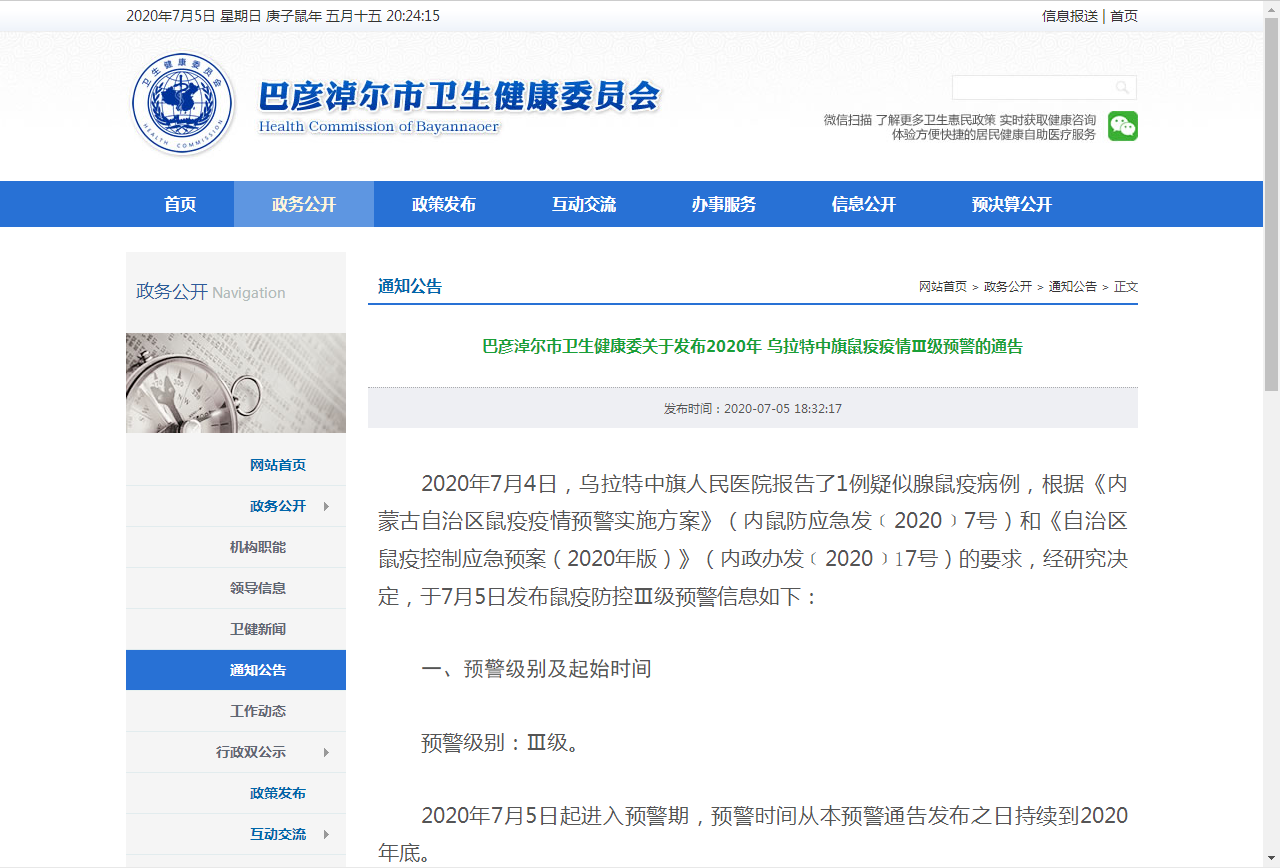Image resolution: width=1280 pixels, height=868 pixels.
Task: Click the green WeChat icon
Action: click(1123, 126)
